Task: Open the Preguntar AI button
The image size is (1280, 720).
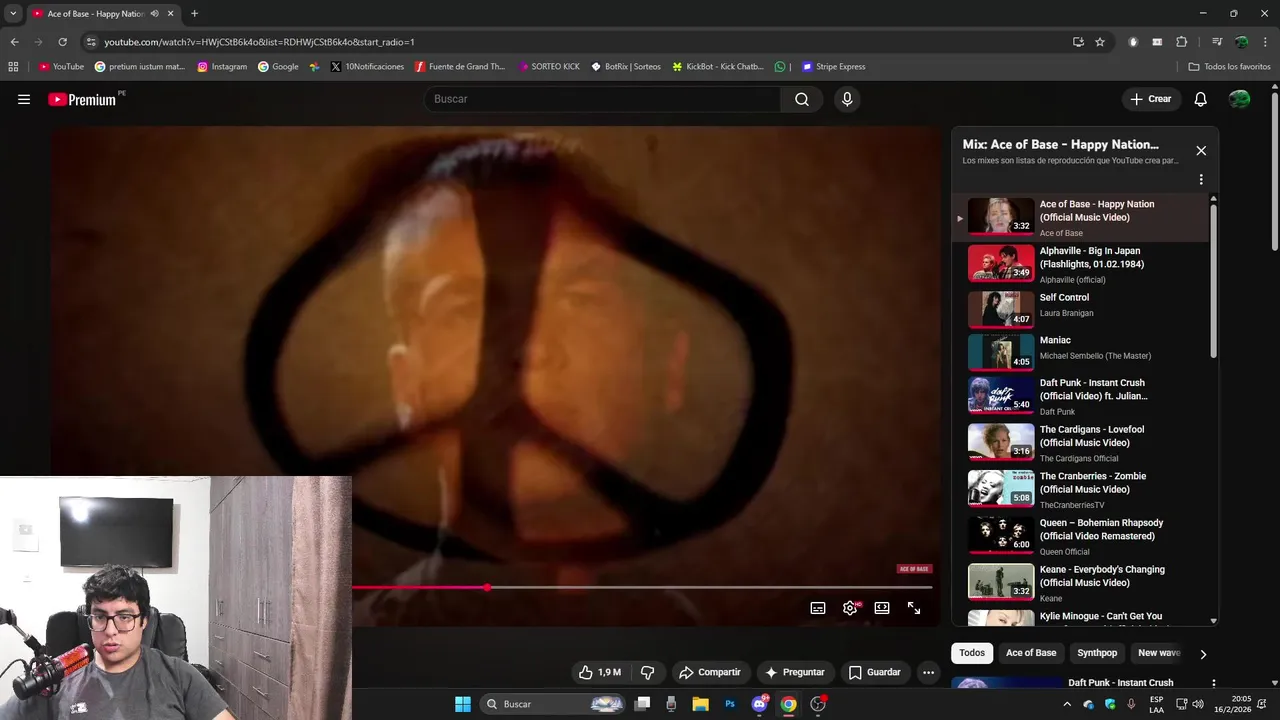Action: [x=795, y=672]
